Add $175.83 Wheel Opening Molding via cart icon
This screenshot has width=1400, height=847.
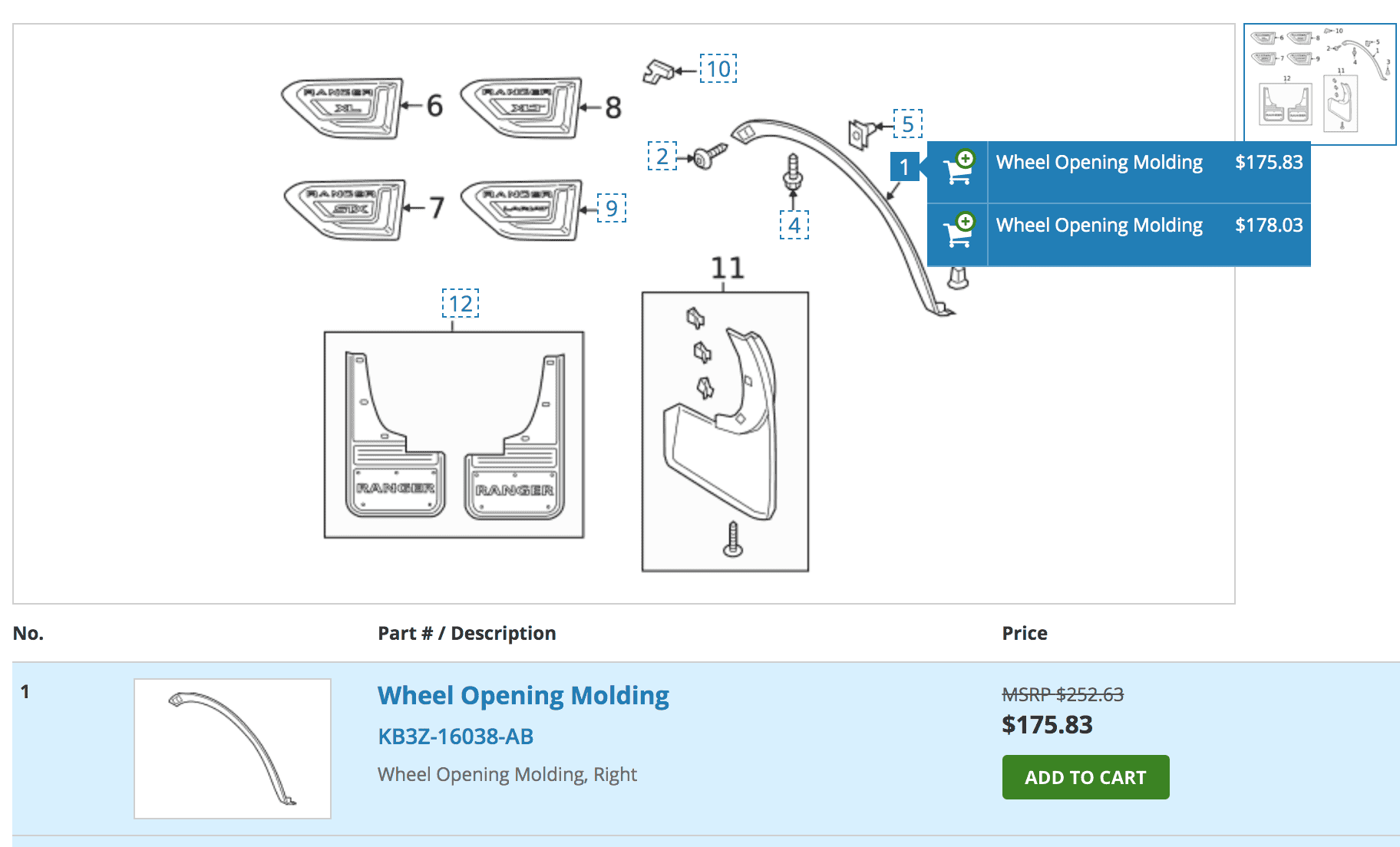pyautogui.click(x=958, y=167)
